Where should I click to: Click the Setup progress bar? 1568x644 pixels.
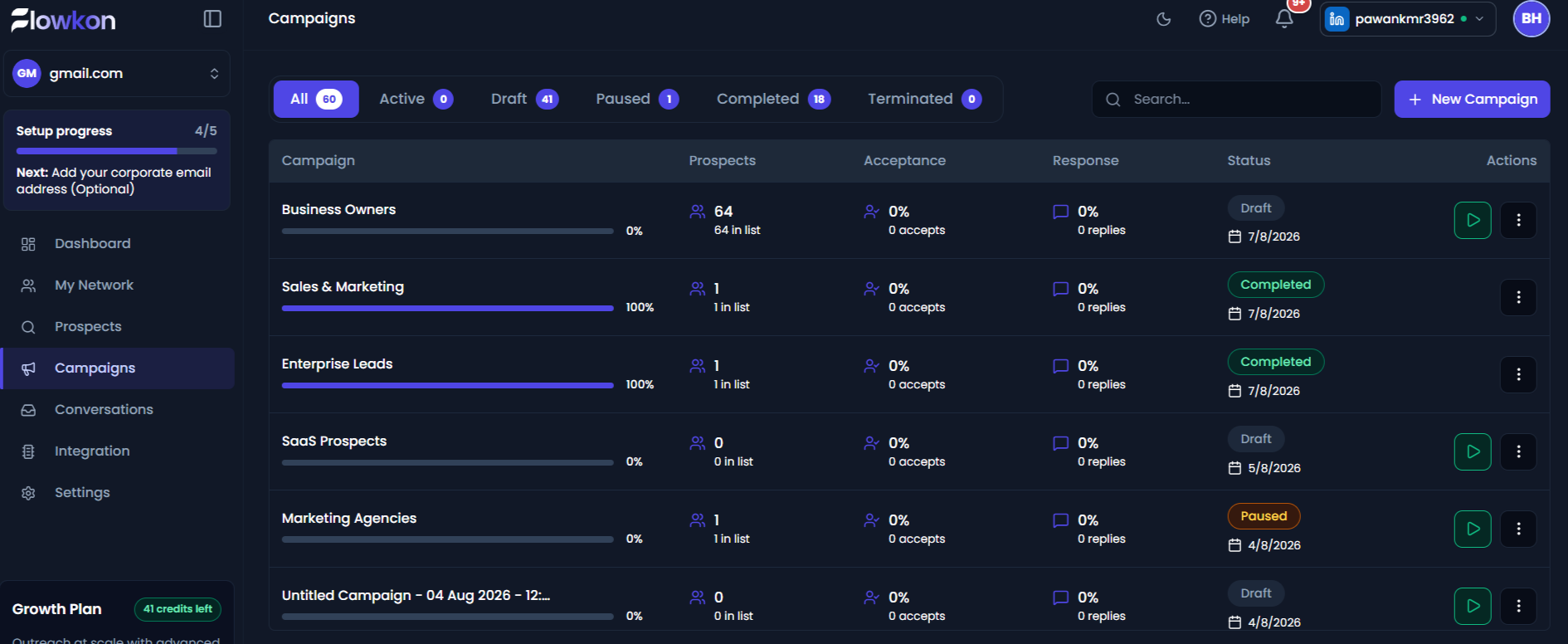click(x=117, y=151)
